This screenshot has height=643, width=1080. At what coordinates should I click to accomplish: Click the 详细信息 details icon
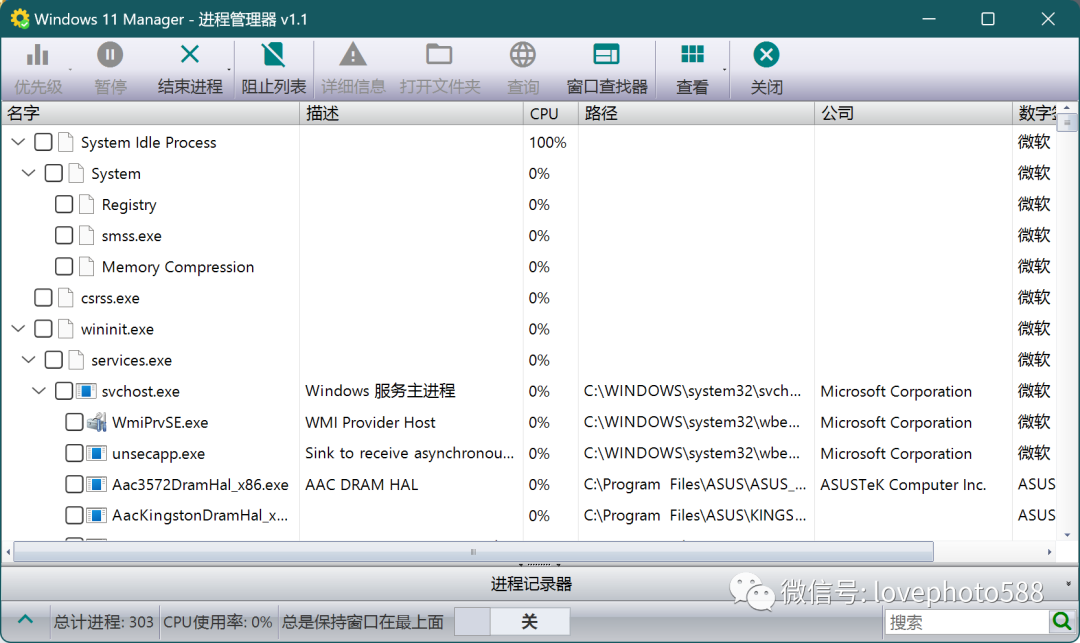353,54
